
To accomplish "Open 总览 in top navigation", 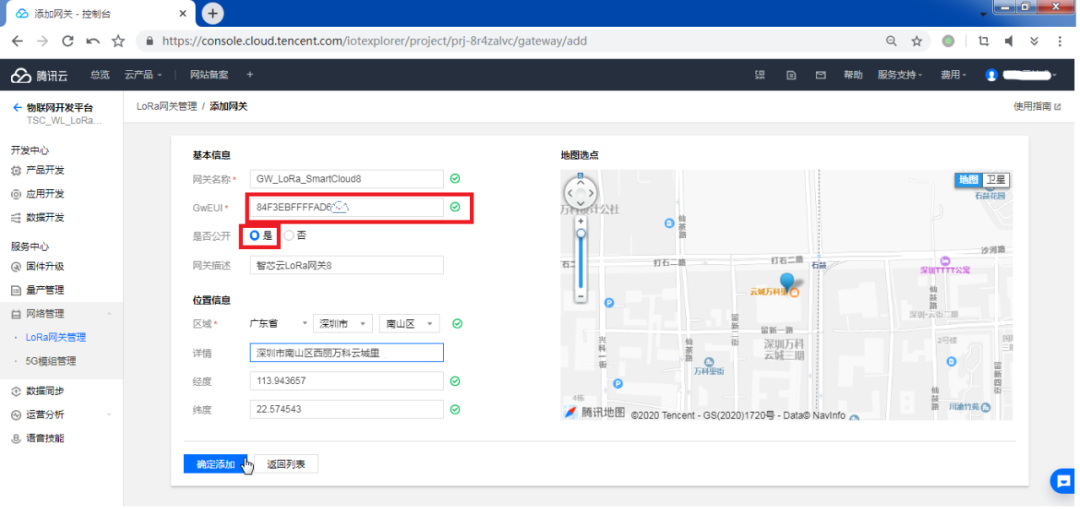I will point(100,74).
